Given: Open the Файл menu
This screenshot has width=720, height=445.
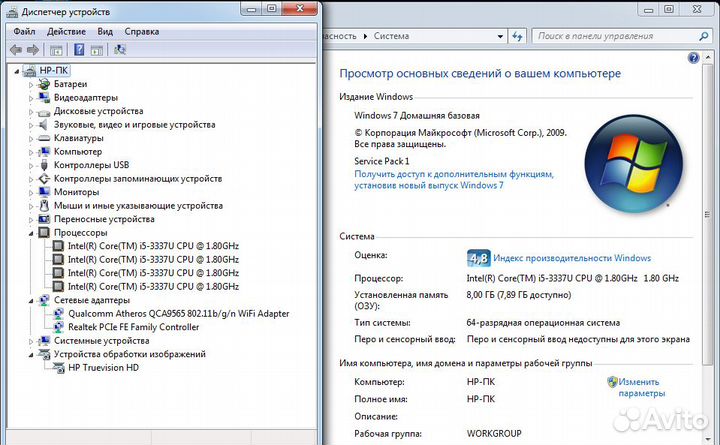Looking at the screenshot, I should point(24,32).
